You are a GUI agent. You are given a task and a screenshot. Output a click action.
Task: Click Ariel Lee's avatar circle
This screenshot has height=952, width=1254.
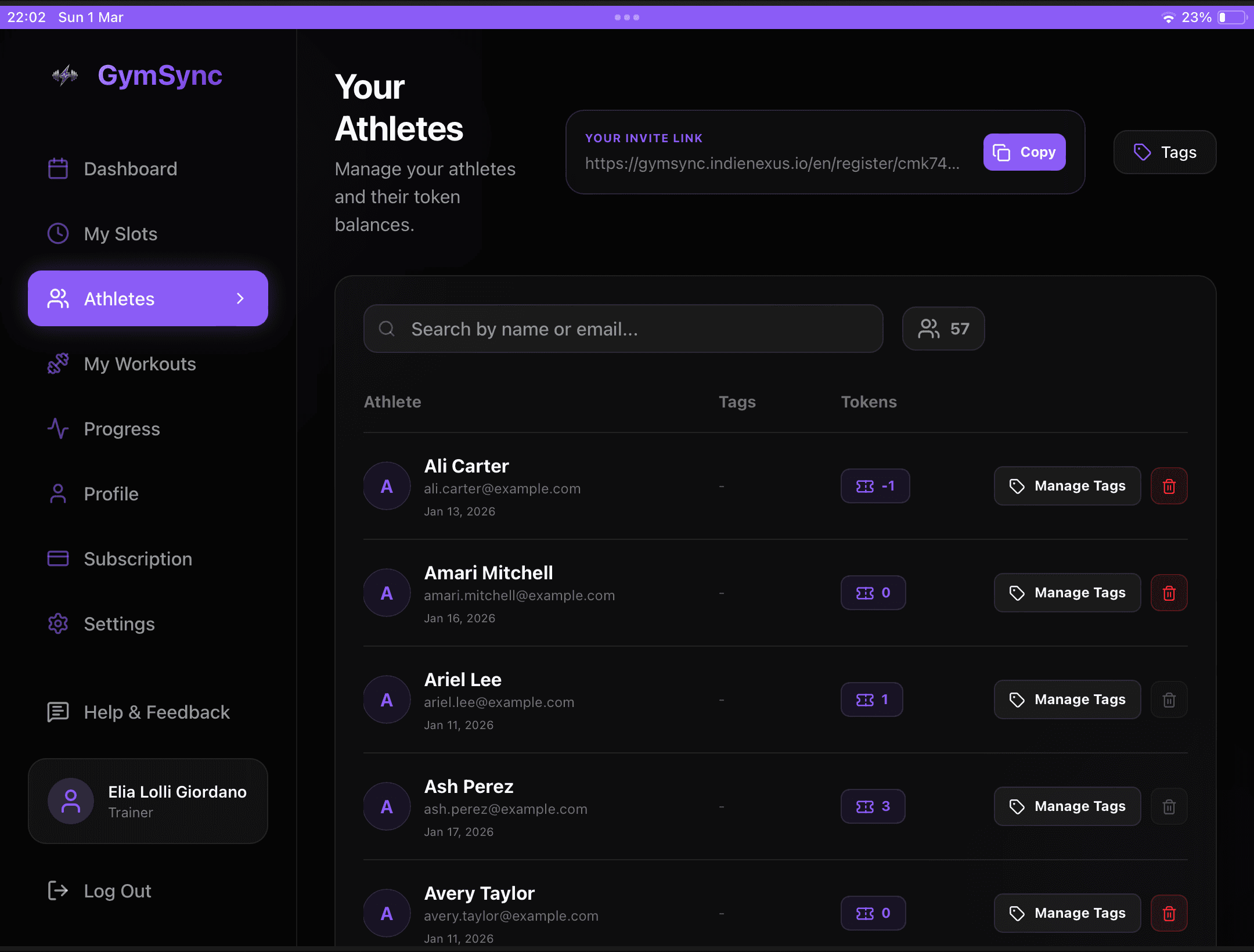click(x=387, y=699)
